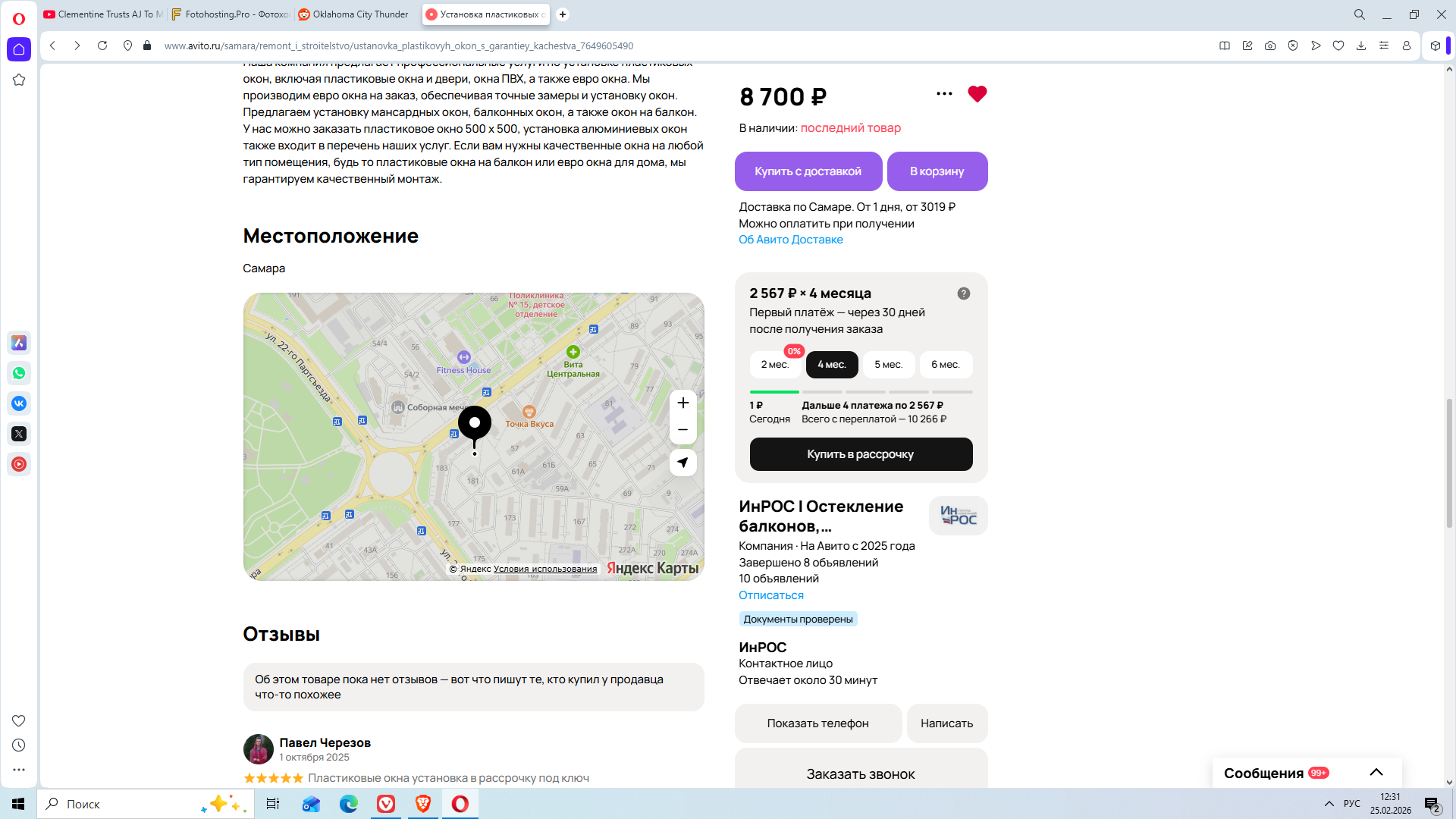The image size is (1456, 819).
Task: Click the page vertical scrollbar thumb
Action: (x=1449, y=463)
